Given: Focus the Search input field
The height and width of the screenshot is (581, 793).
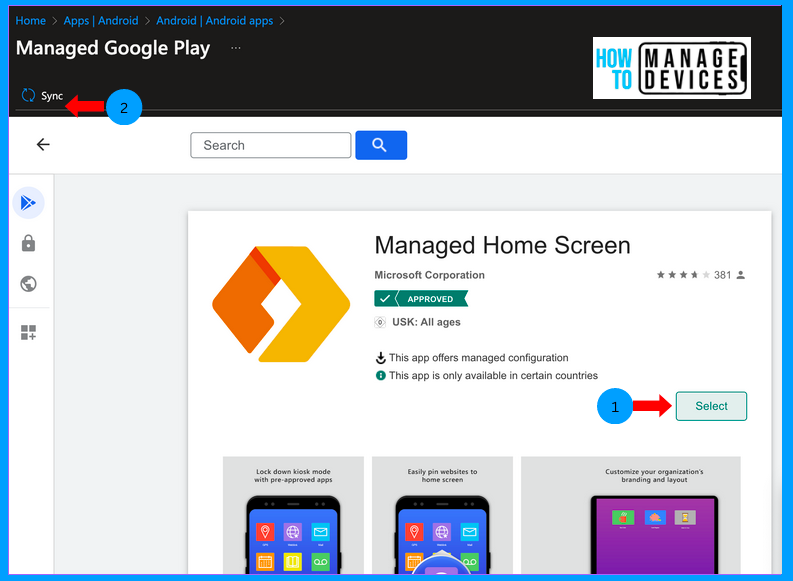Looking at the screenshot, I should point(271,145).
